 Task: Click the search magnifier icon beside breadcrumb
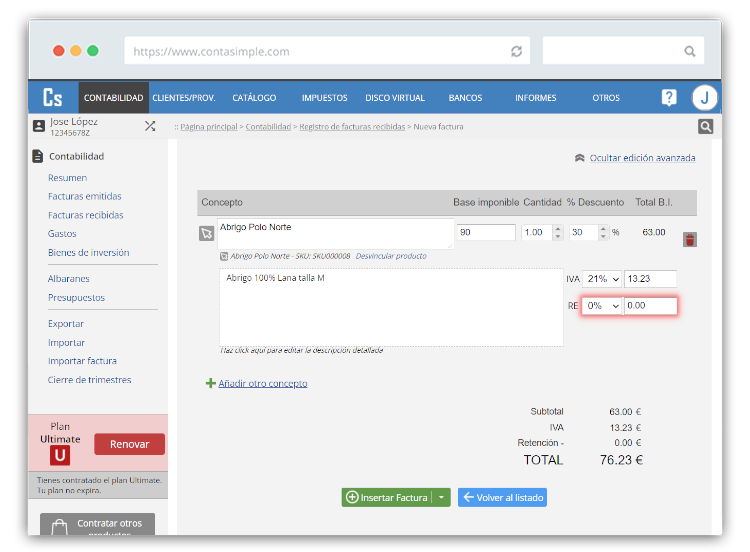pyautogui.click(x=706, y=127)
